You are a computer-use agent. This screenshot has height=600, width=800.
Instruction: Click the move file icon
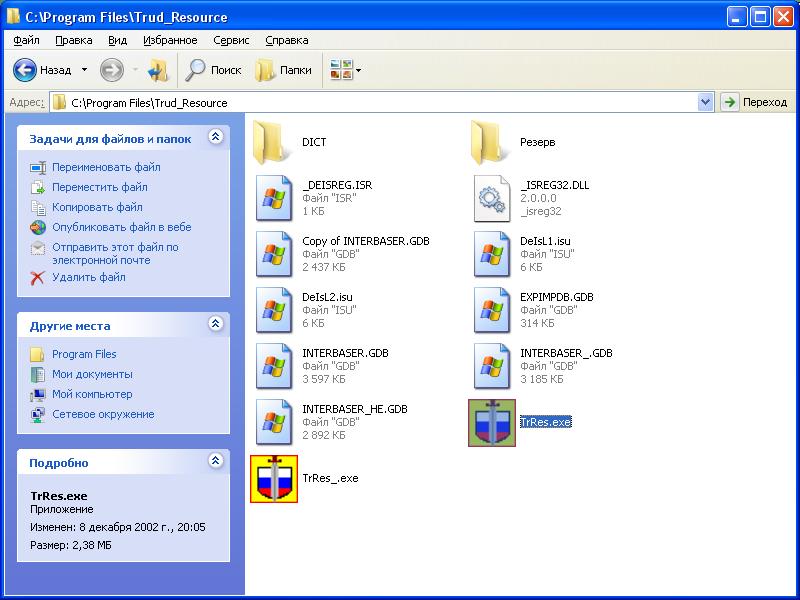(38, 187)
